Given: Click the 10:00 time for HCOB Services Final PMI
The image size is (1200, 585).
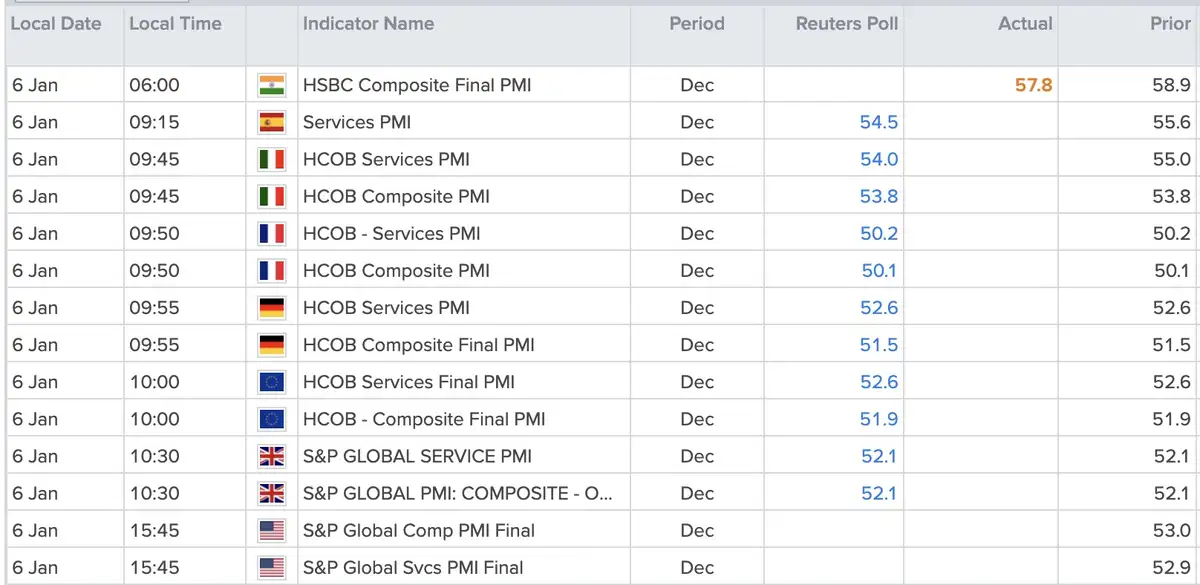Looking at the screenshot, I should pyautogui.click(x=154, y=381).
